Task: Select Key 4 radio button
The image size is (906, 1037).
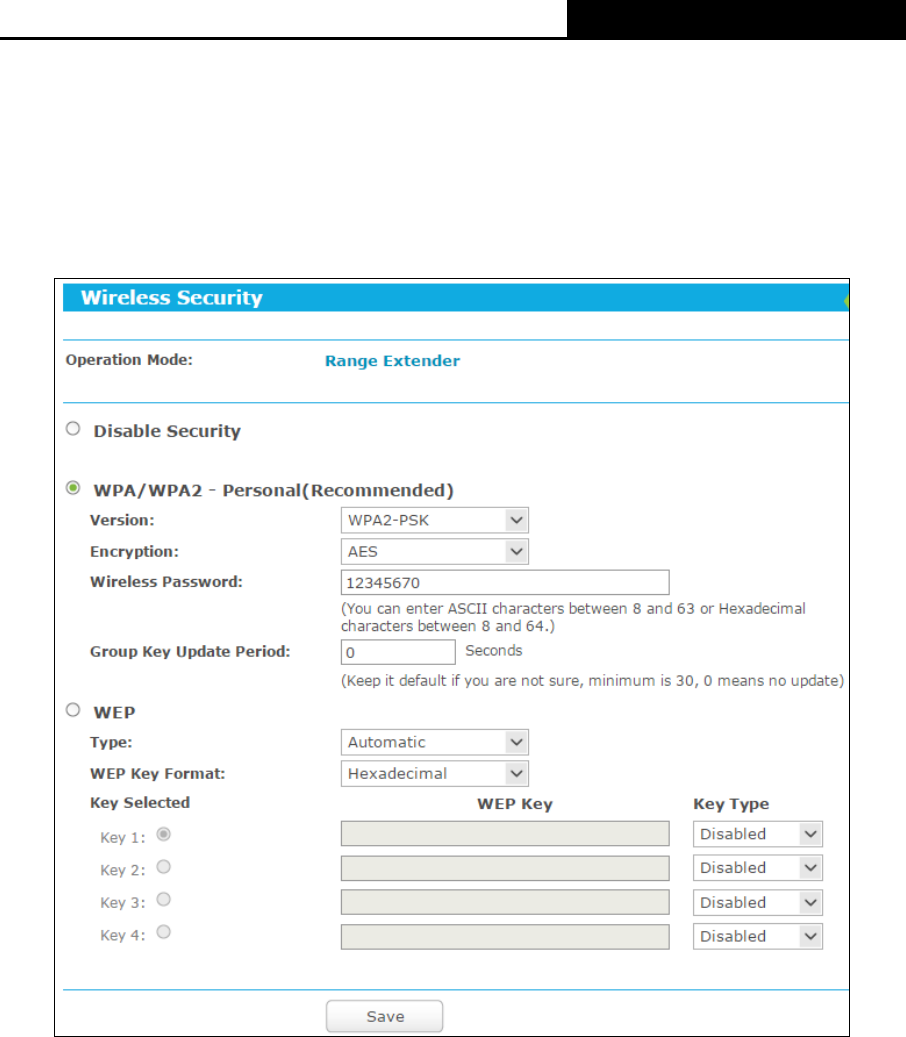Action: pyautogui.click(x=164, y=933)
